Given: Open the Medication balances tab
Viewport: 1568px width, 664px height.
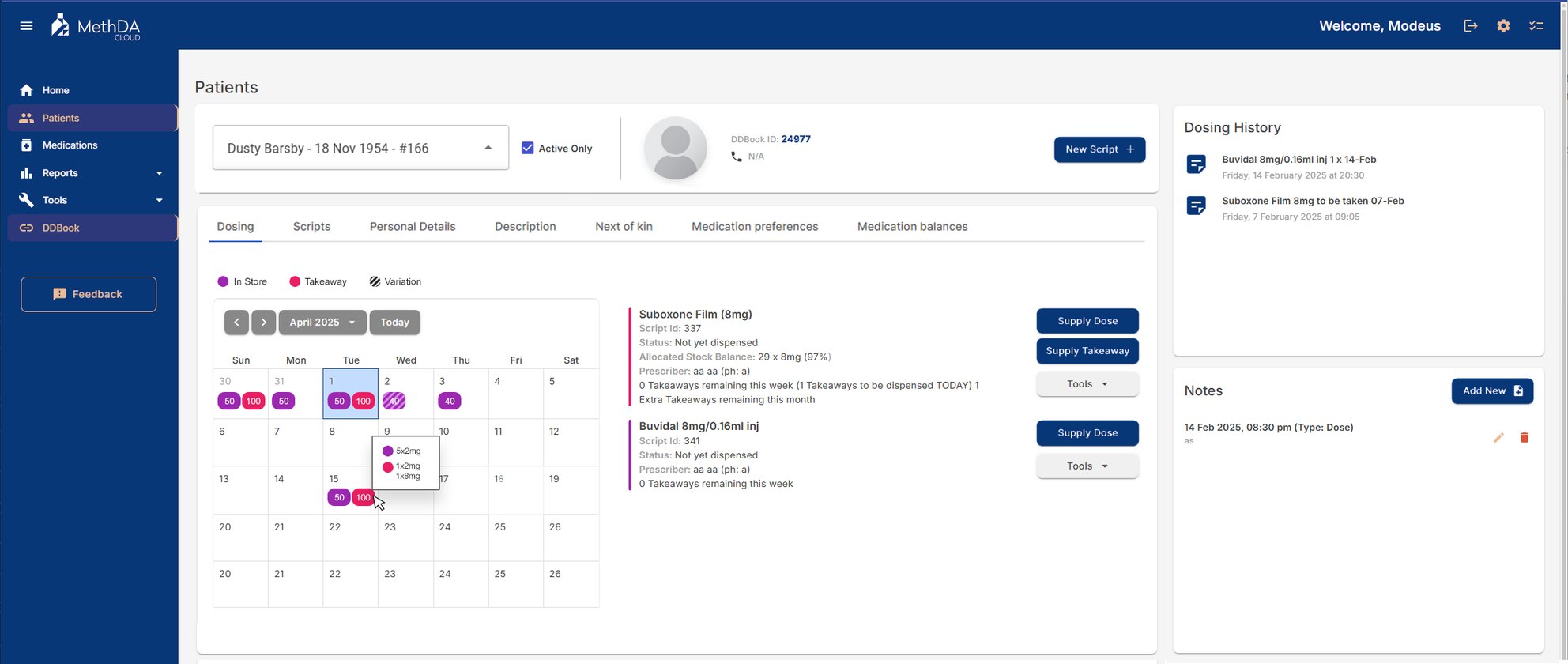Looking at the screenshot, I should point(912,227).
